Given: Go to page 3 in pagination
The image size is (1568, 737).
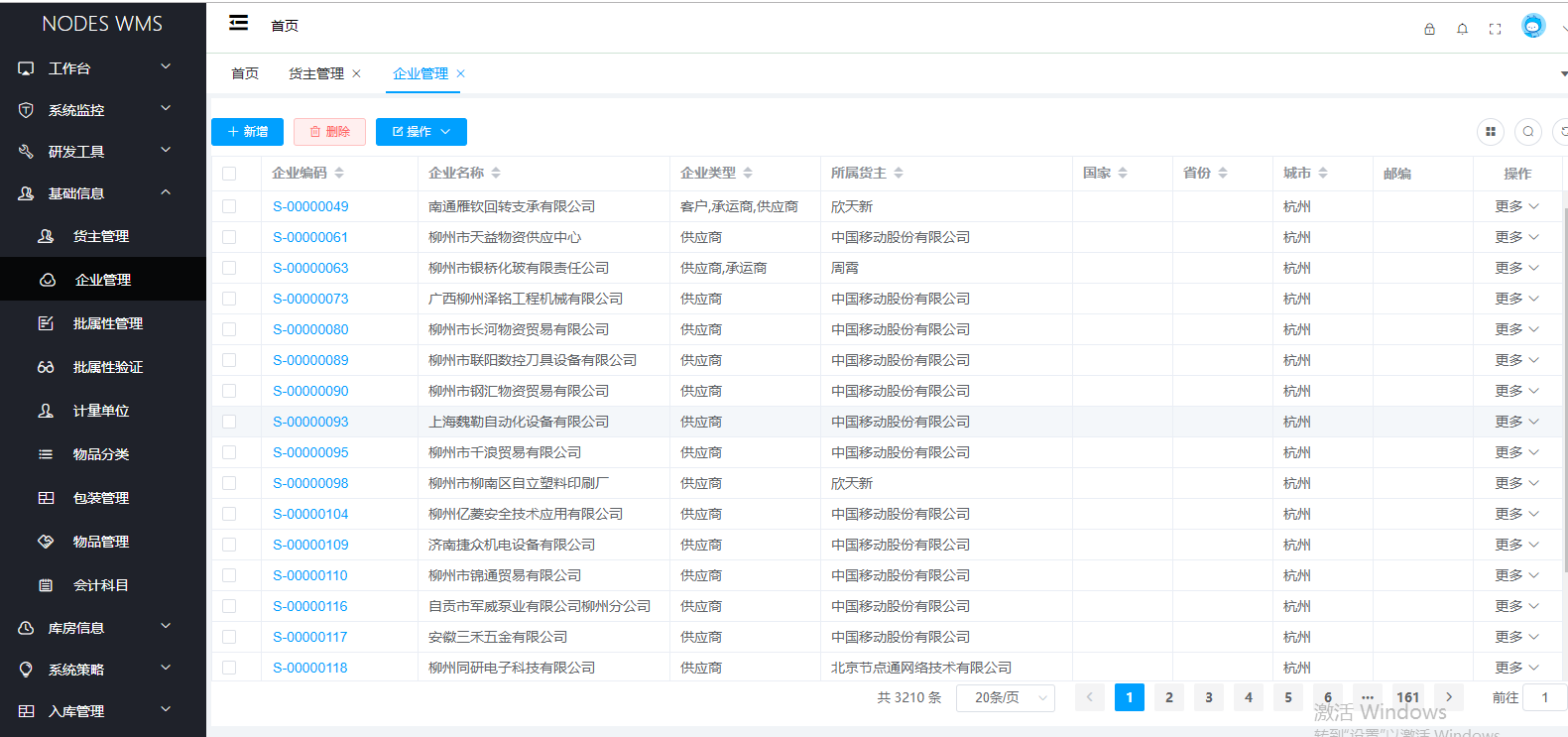Looking at the screenshot, I should 1209,697.
